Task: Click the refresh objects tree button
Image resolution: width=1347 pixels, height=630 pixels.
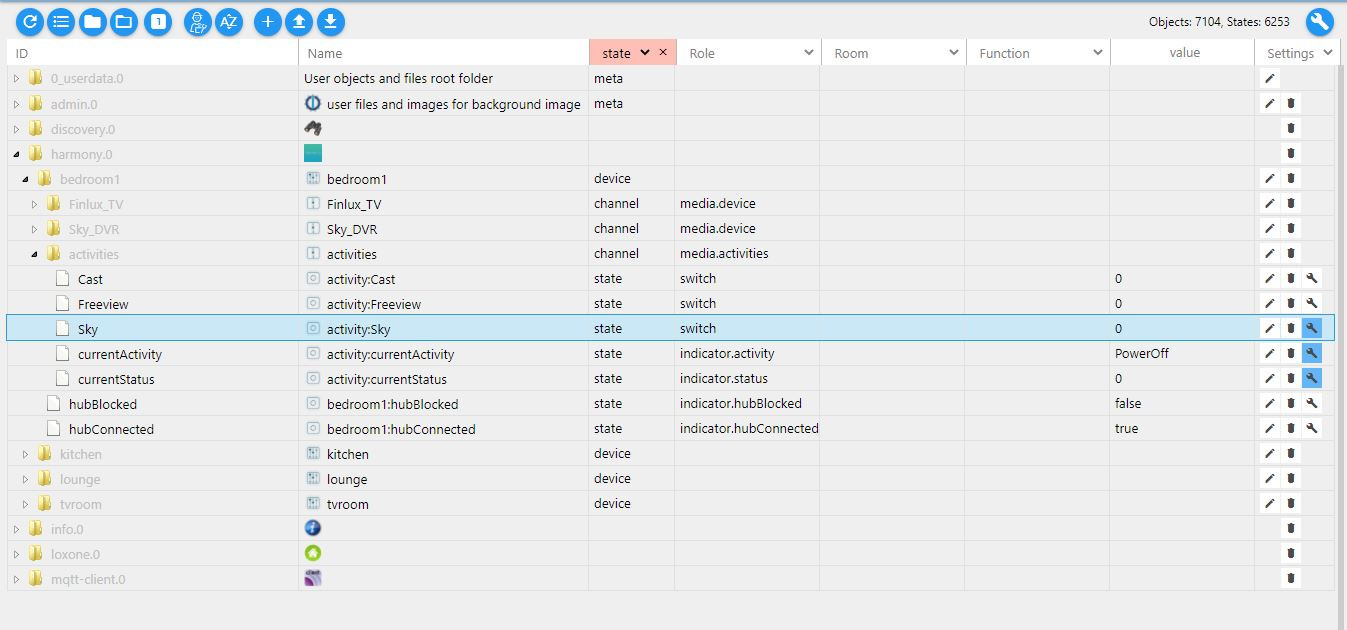Action: click(x=30, y=21)
